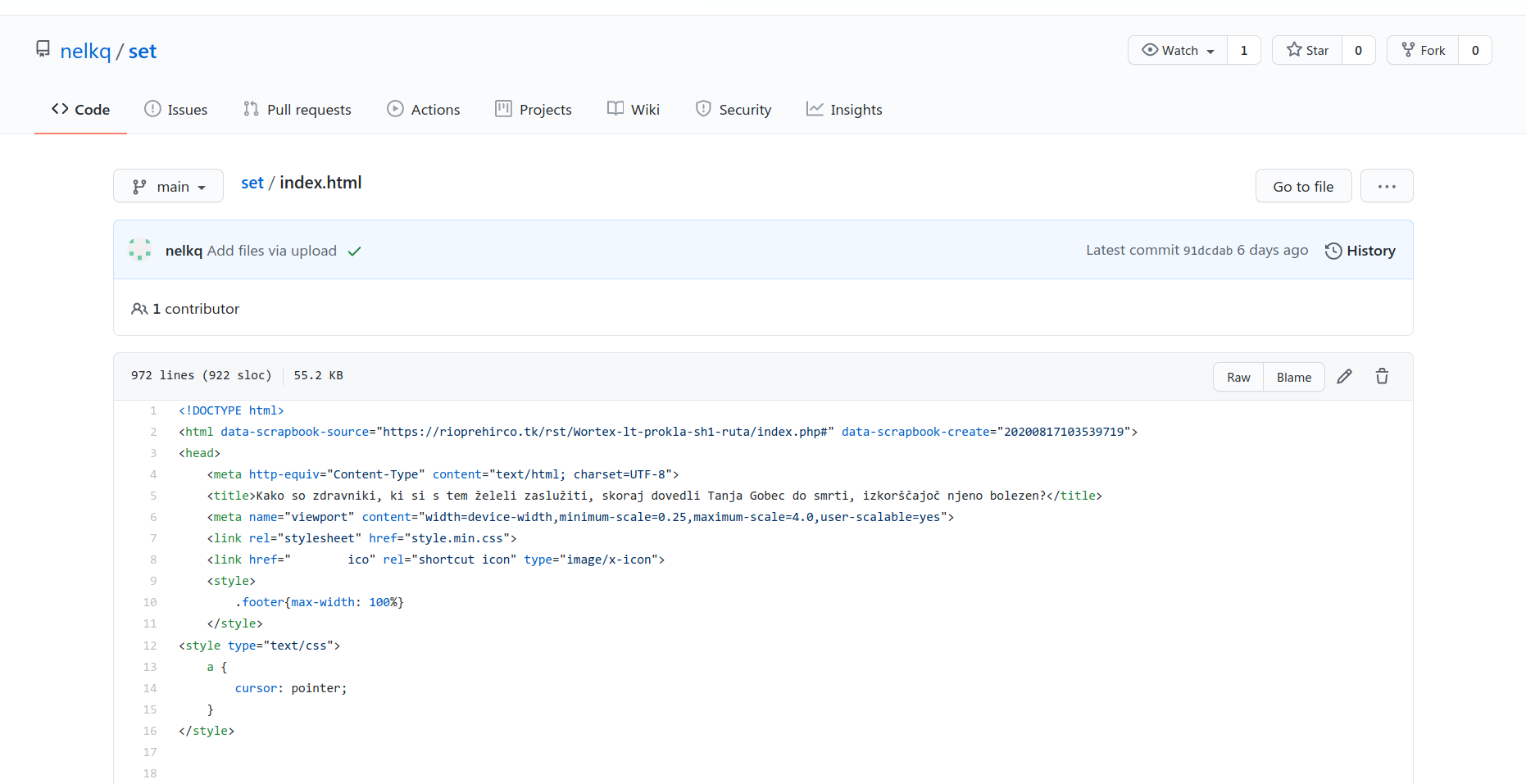Screen dimensions: 1526x784
Task: Click the set breadcrumb link
Action: tap(252, 183)
